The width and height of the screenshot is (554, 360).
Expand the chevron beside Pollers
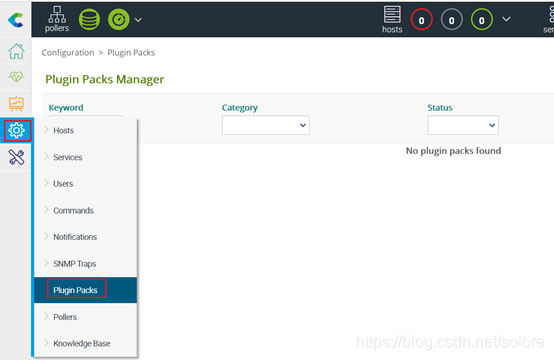point(46,316)
